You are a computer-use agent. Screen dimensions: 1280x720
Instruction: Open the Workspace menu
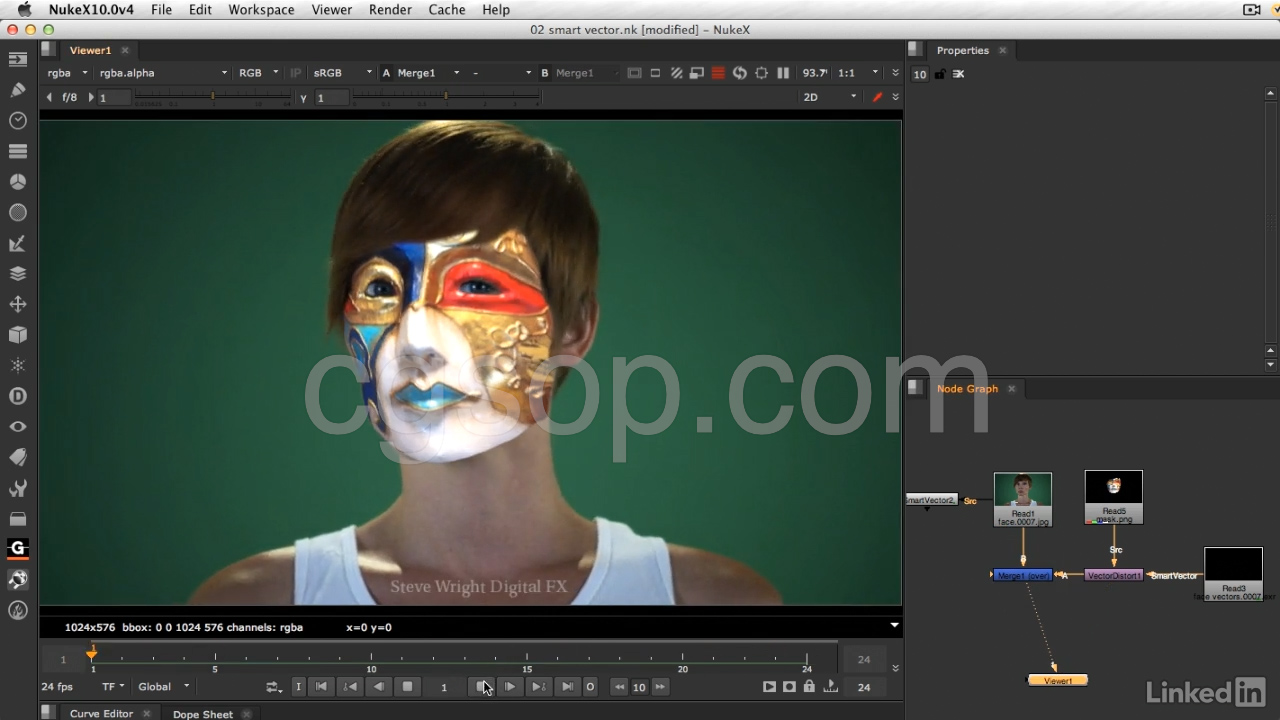tap(261, 10)
